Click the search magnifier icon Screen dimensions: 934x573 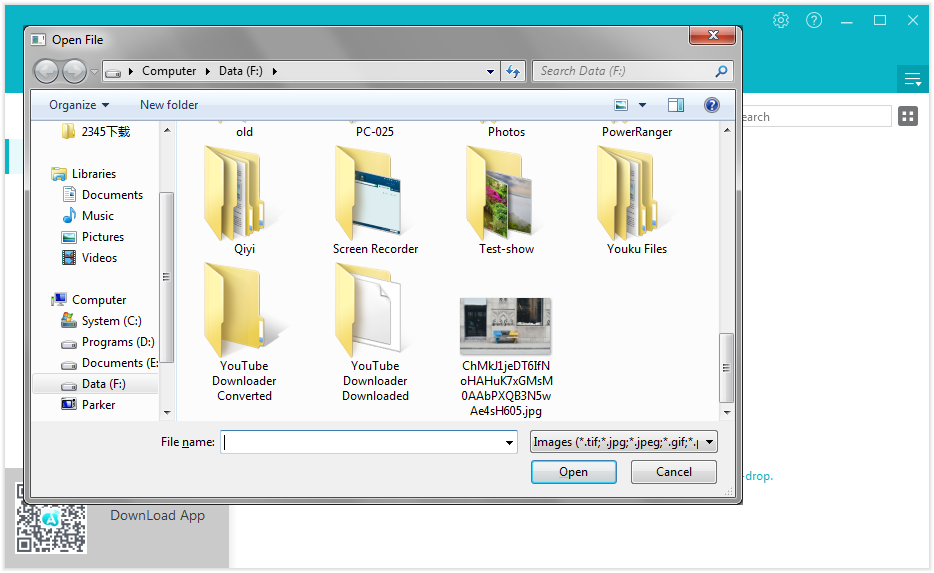tap(721, 71)
